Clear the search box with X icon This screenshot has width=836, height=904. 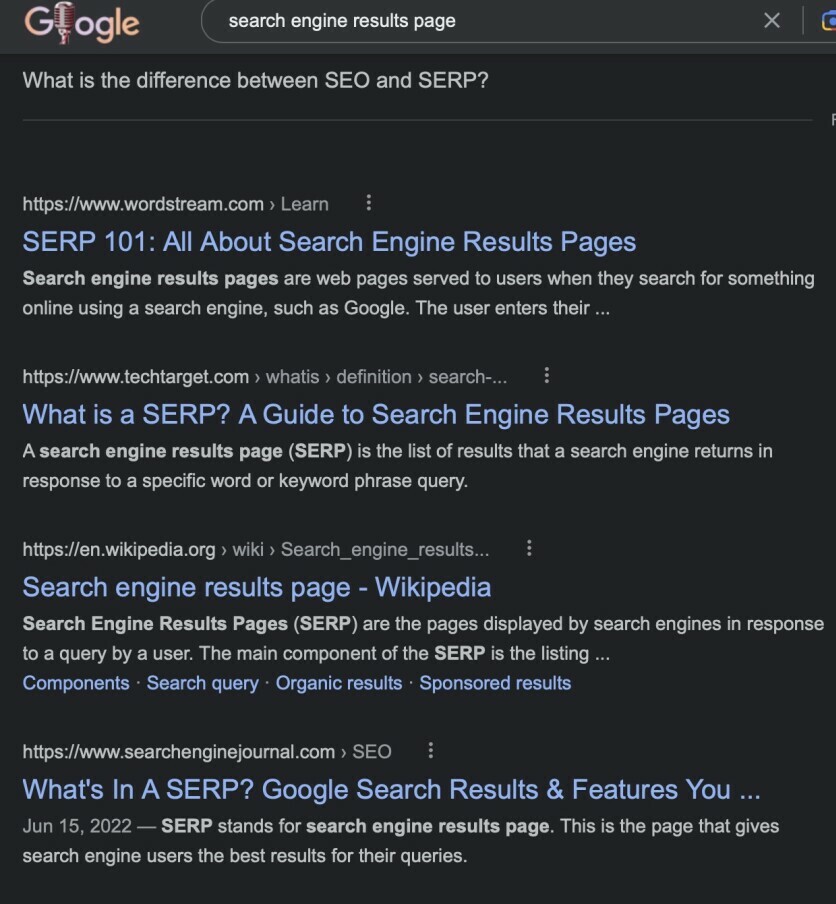[x=772, y=21]
